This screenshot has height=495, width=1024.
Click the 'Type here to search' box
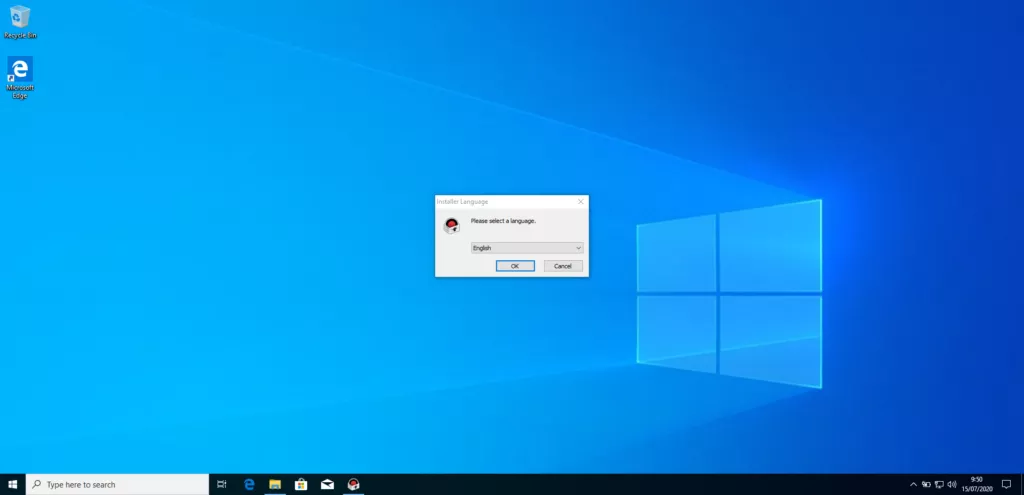[x=117, y=484]
